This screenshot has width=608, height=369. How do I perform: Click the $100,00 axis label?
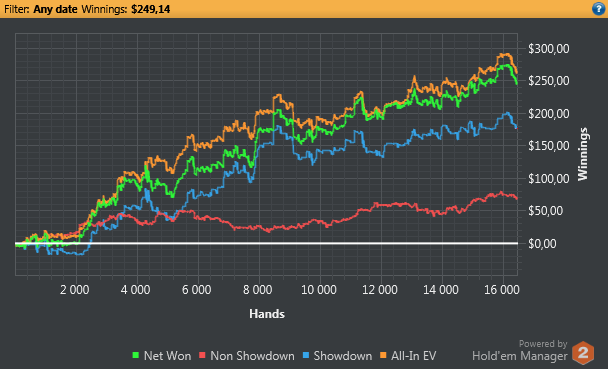(x=549, y=178)
